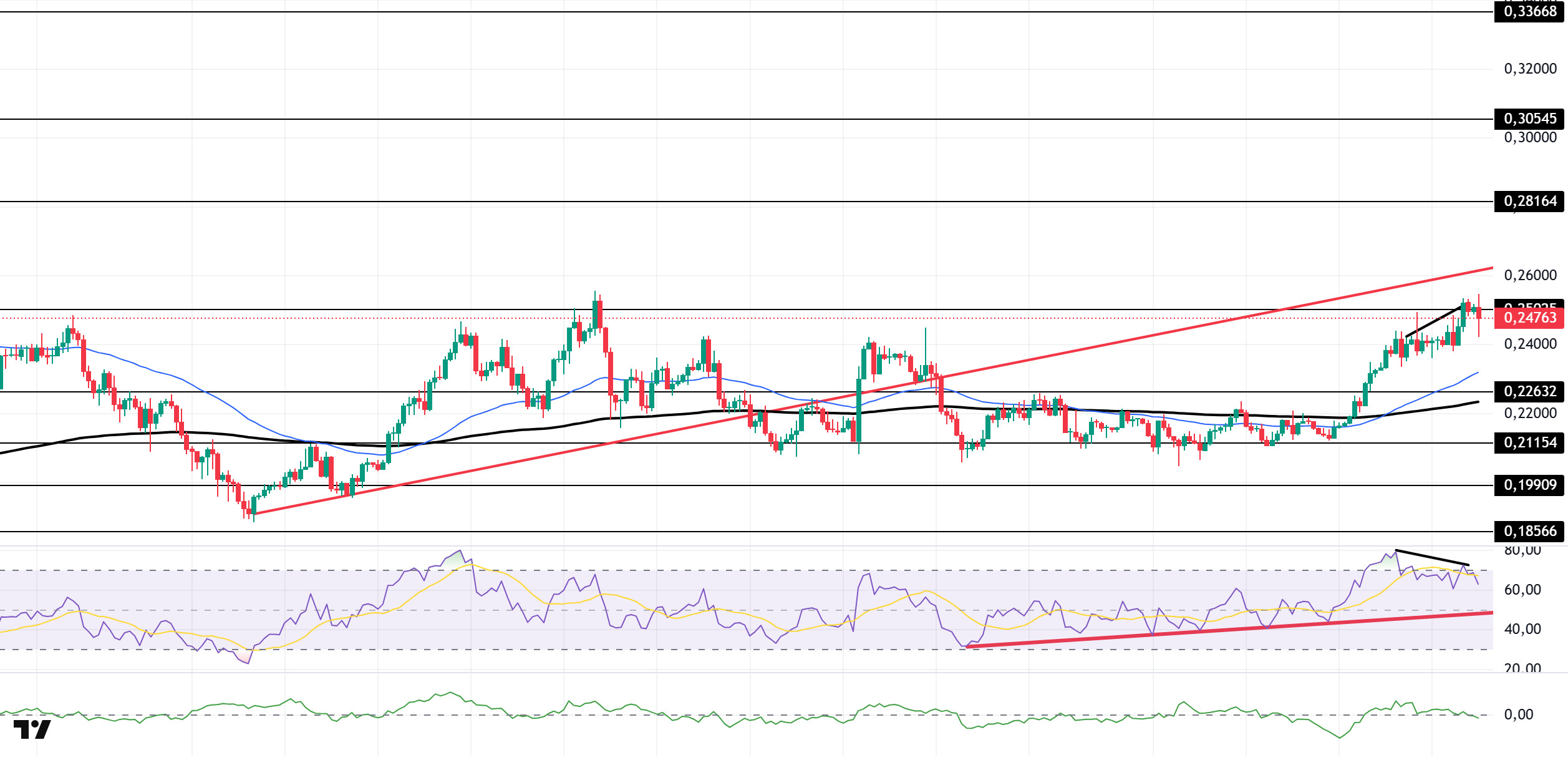The image size is (1568, 765).
Task: Select the red ascending trendline on price chart
Action: click(x=873, y=390)
